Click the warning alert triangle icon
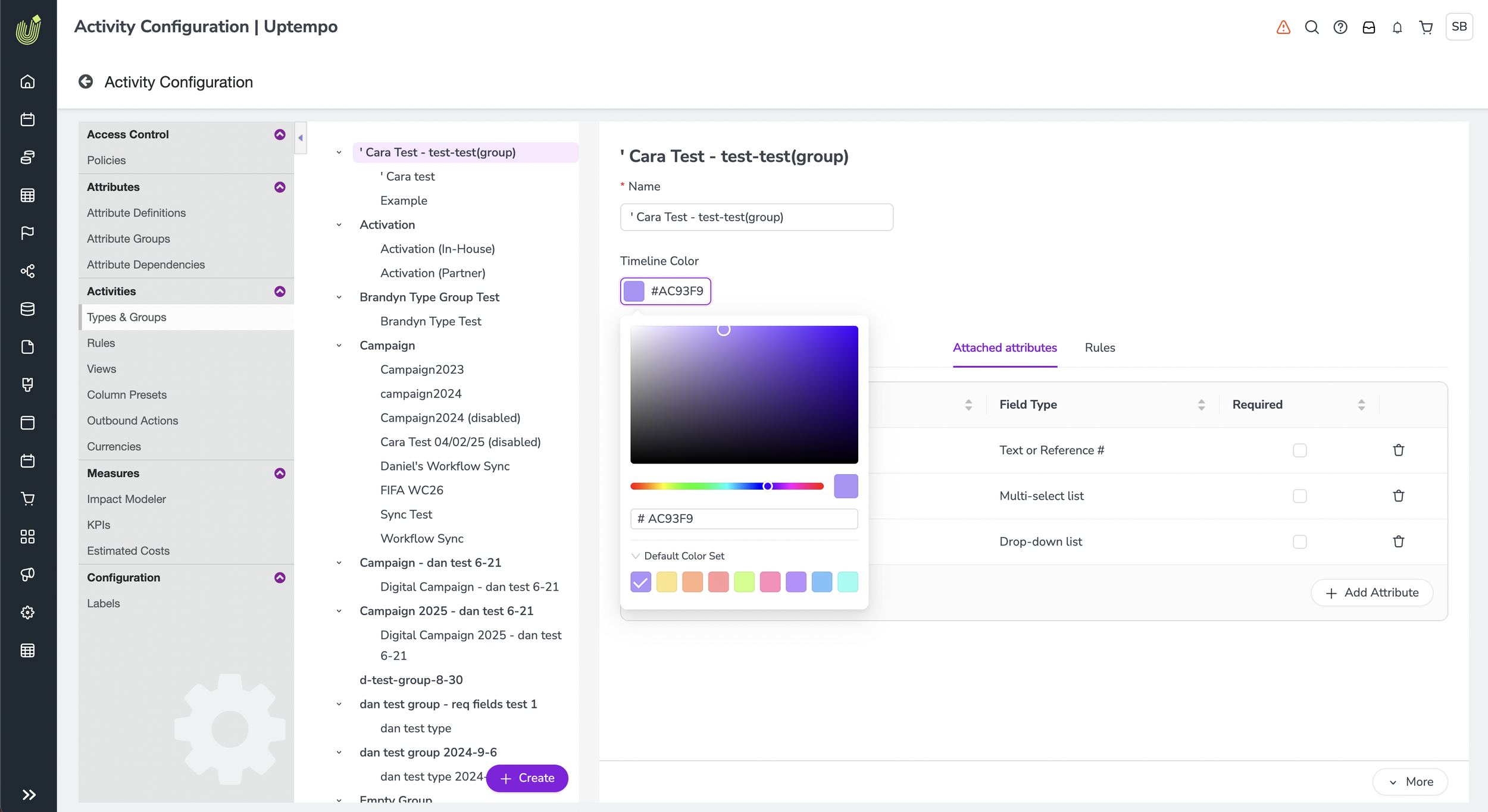The width and height of the screenshot is (1488, 812). (x=1283, y=27)
